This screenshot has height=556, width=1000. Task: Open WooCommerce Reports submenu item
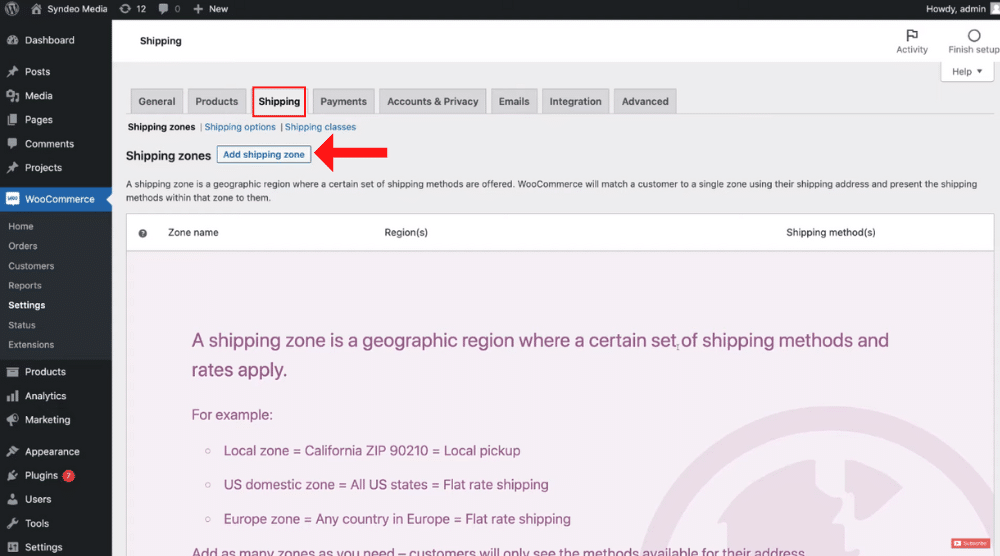coord(25,286)
